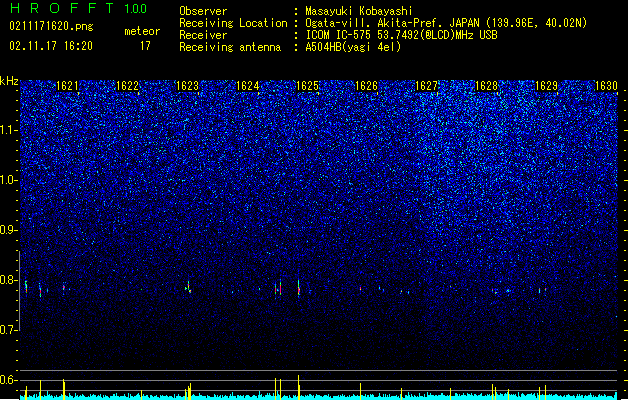The width and height of the screenshot is (629, 400).
Task: Click observer name Masayuki Kobayashi
Action: click(359, 11)
